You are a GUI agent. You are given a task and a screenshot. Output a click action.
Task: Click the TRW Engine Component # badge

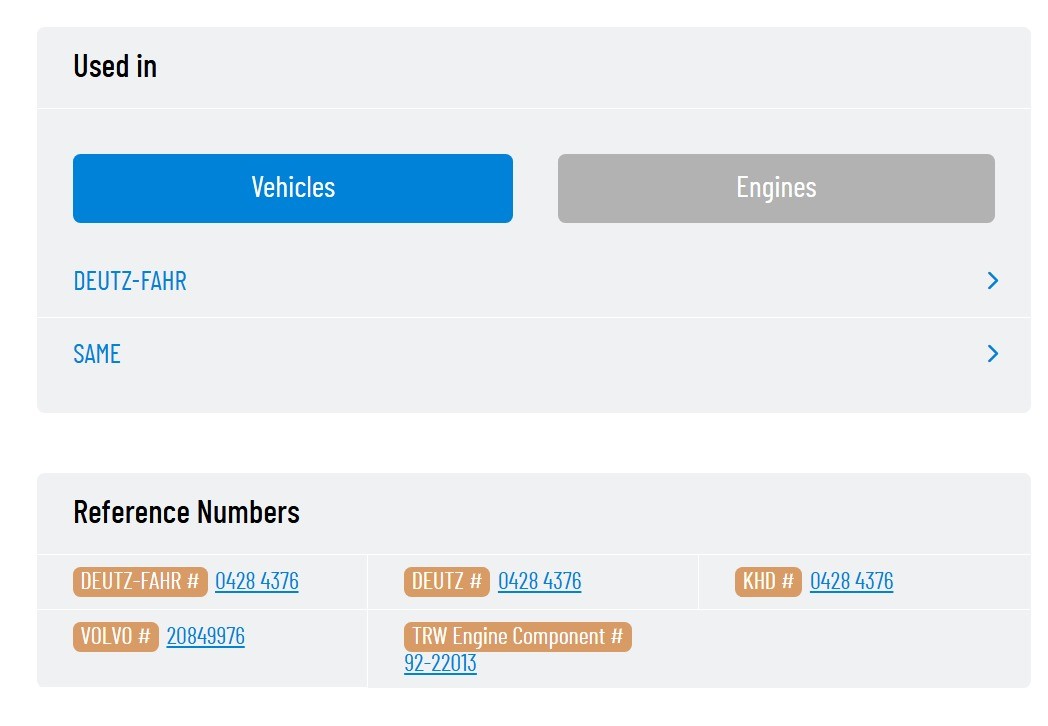coord(518,637)
